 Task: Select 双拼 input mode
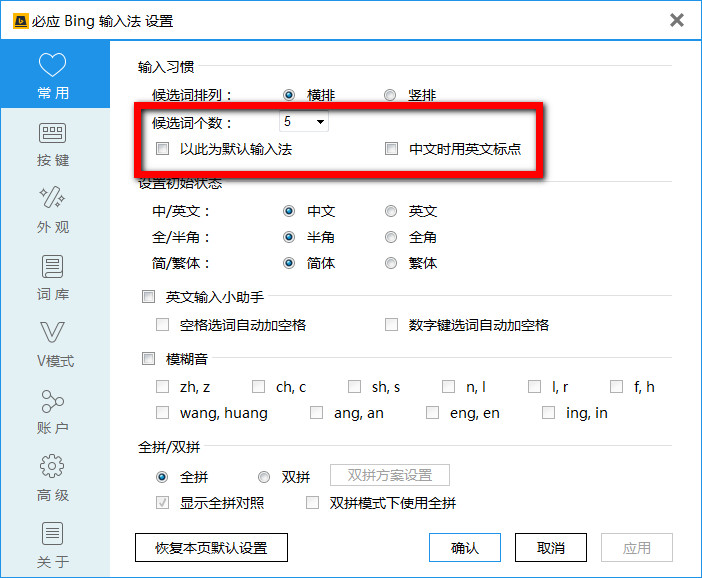tap(264, 477)
